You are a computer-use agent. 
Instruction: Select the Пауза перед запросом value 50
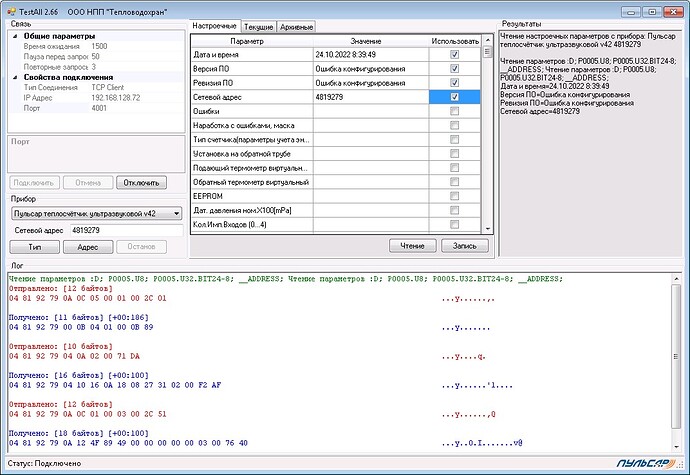click(x=95, y=57)
